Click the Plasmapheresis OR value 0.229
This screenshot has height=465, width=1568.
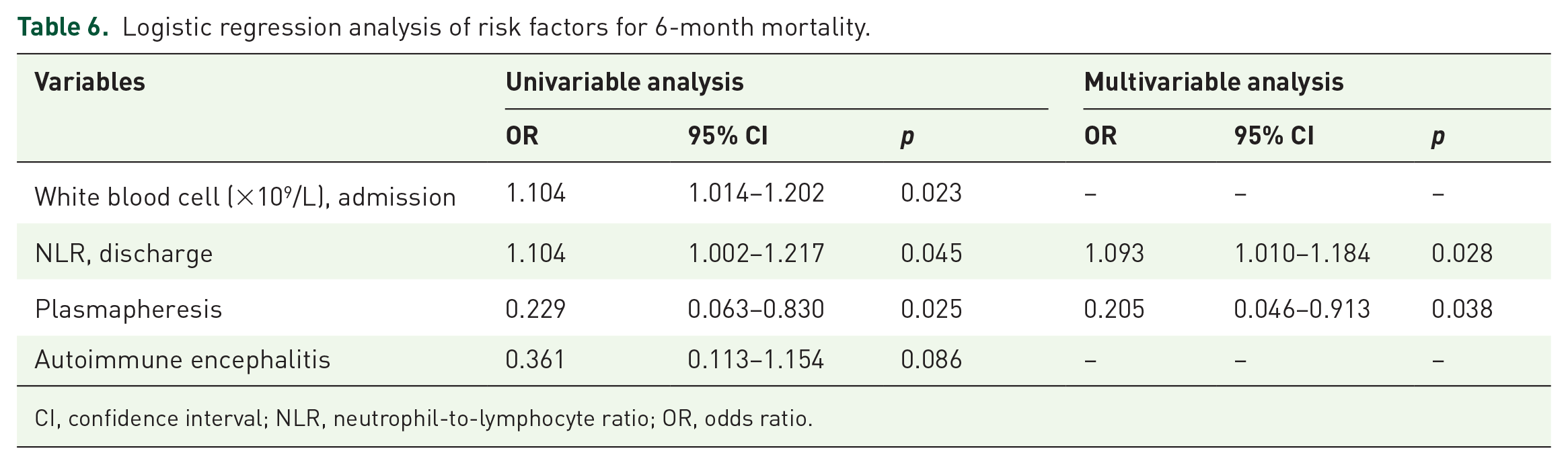[535, 309]
